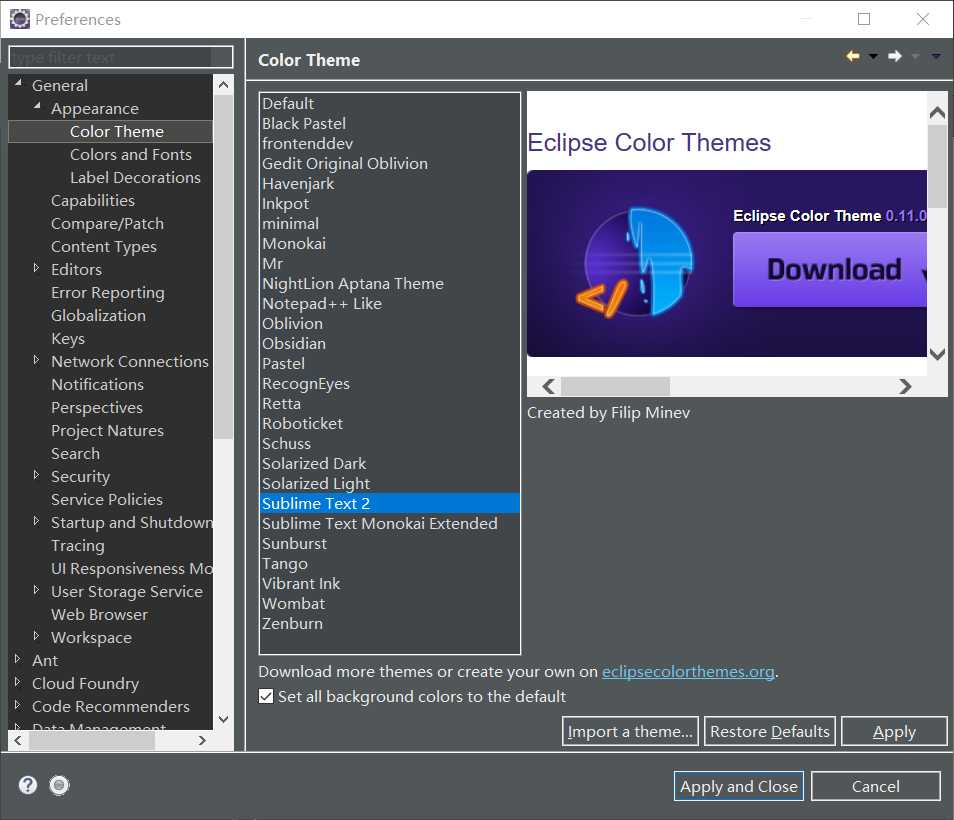The width and height of the screenshot is (954, 820).
Task: Open the help icon at bottom left
Action: [27, 785]
